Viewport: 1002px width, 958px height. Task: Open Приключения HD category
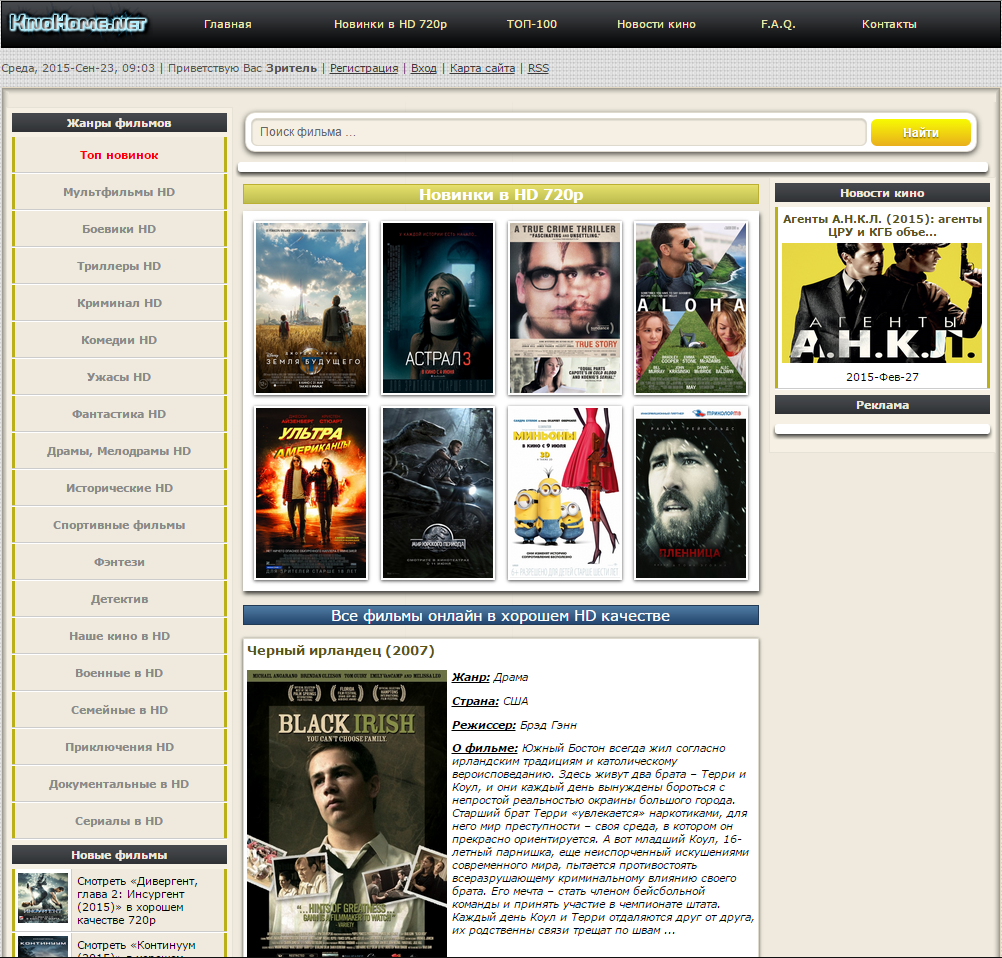pyautogui.click(x=119, y=748)
